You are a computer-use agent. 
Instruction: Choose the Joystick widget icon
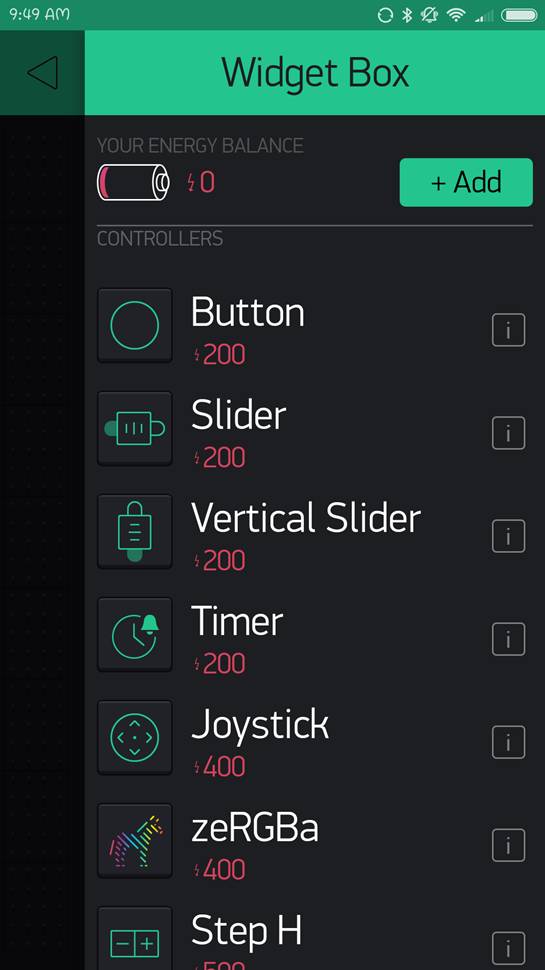pyautogui.click(x=135, y=737)
